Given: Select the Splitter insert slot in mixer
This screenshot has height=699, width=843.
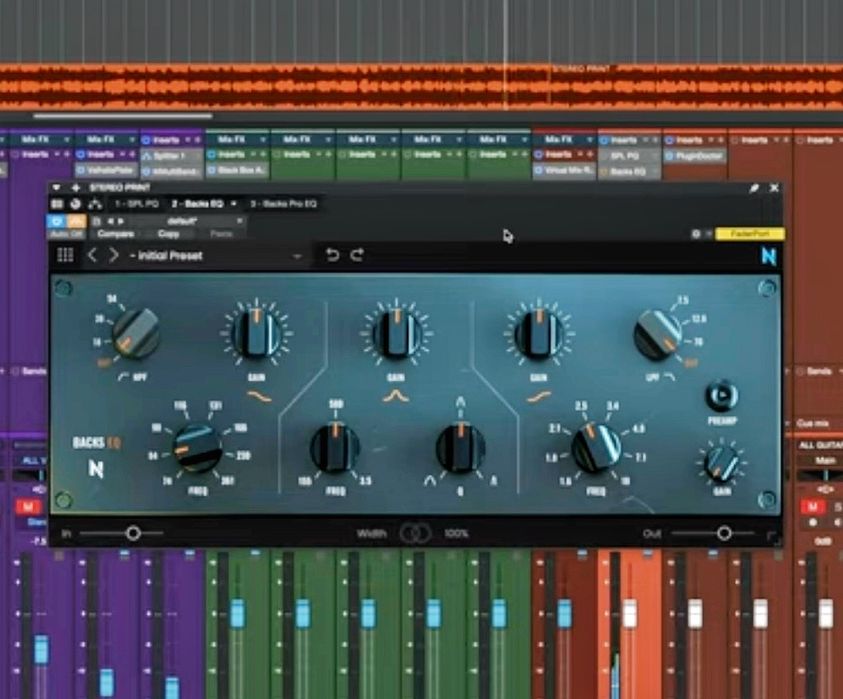Looking at the screenshot, I should [172, 156].
